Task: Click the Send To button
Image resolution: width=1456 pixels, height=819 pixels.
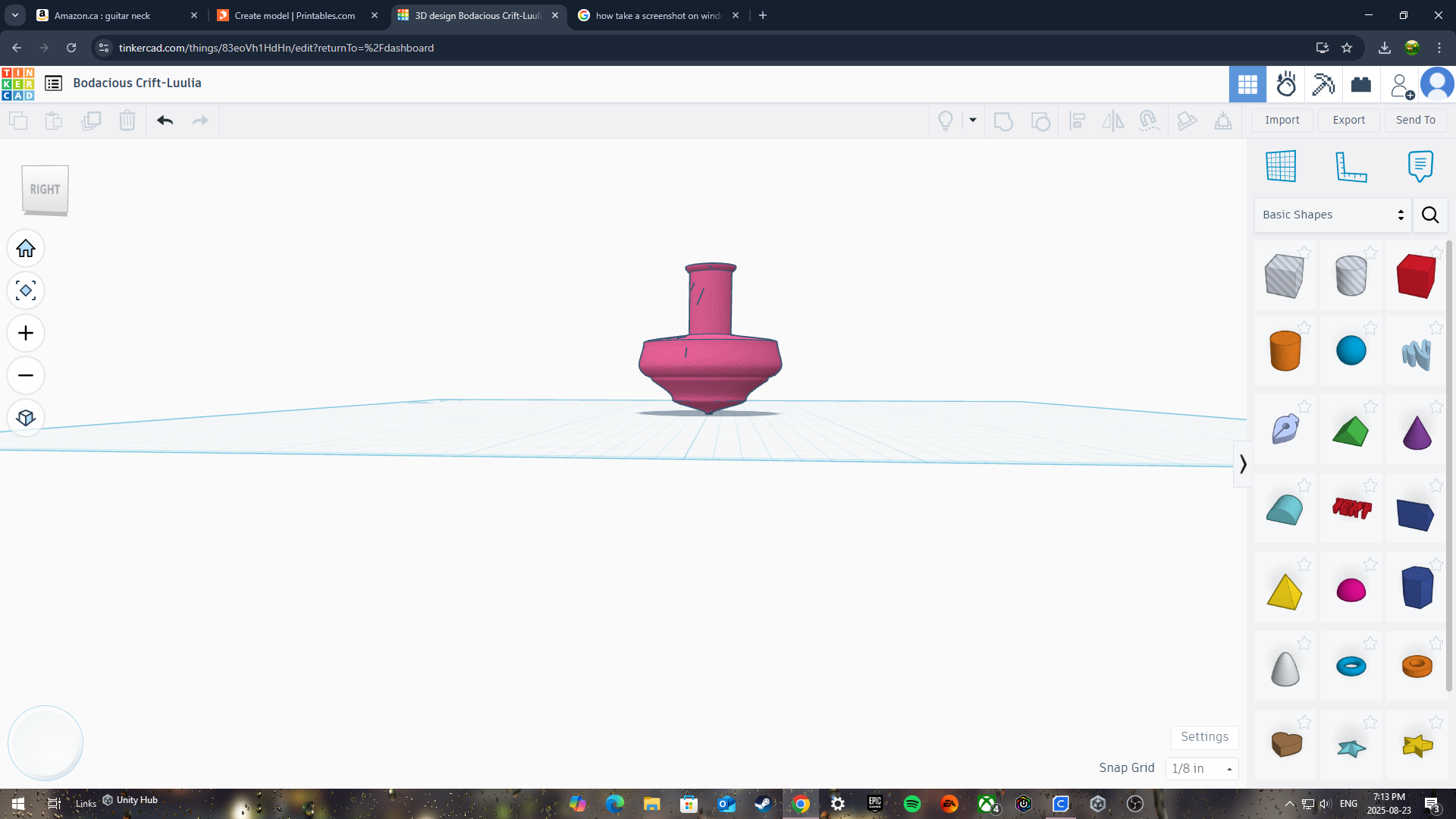Action: pos(1415,120)
